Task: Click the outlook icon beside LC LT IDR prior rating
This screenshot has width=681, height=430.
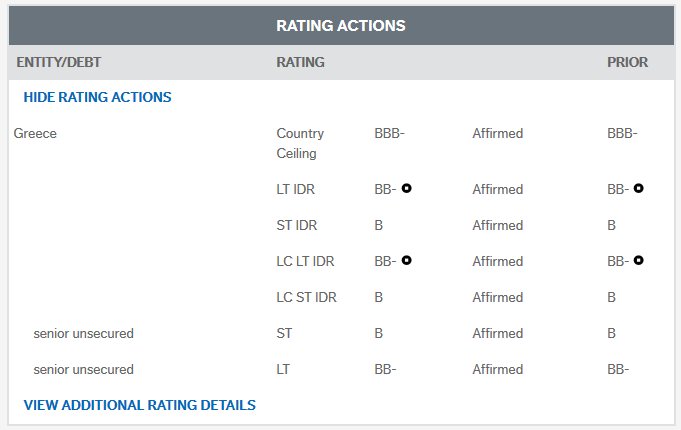Action: [x=639, y=260]
